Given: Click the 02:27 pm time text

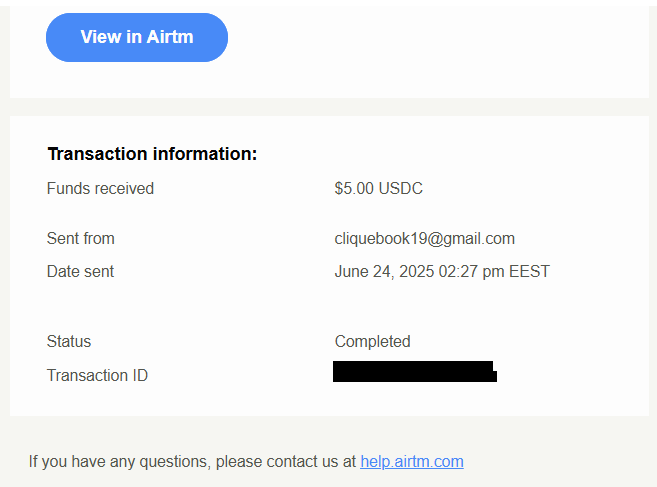Looking at the screenshot, I should pos(471,272).
